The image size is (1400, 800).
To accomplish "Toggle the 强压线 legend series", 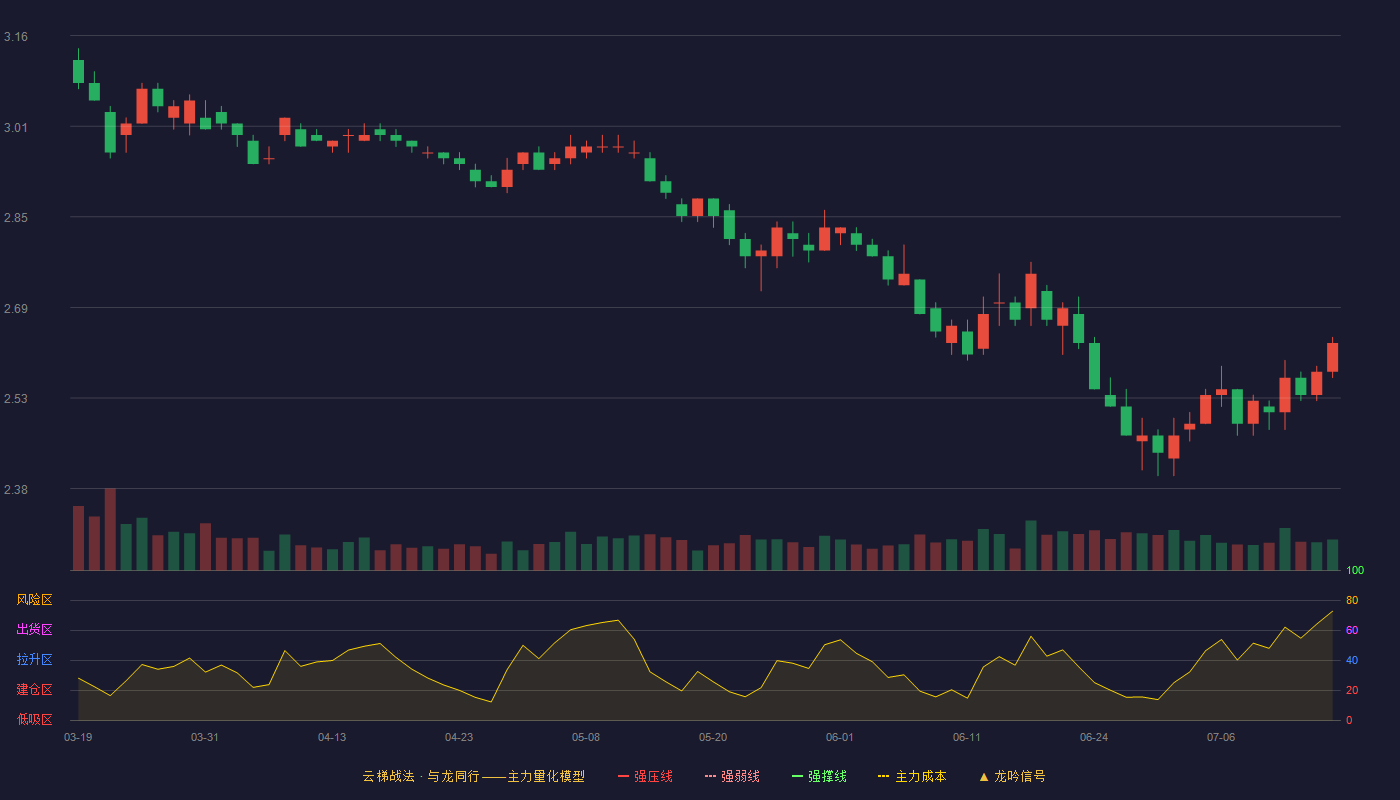I will (645, 776).
